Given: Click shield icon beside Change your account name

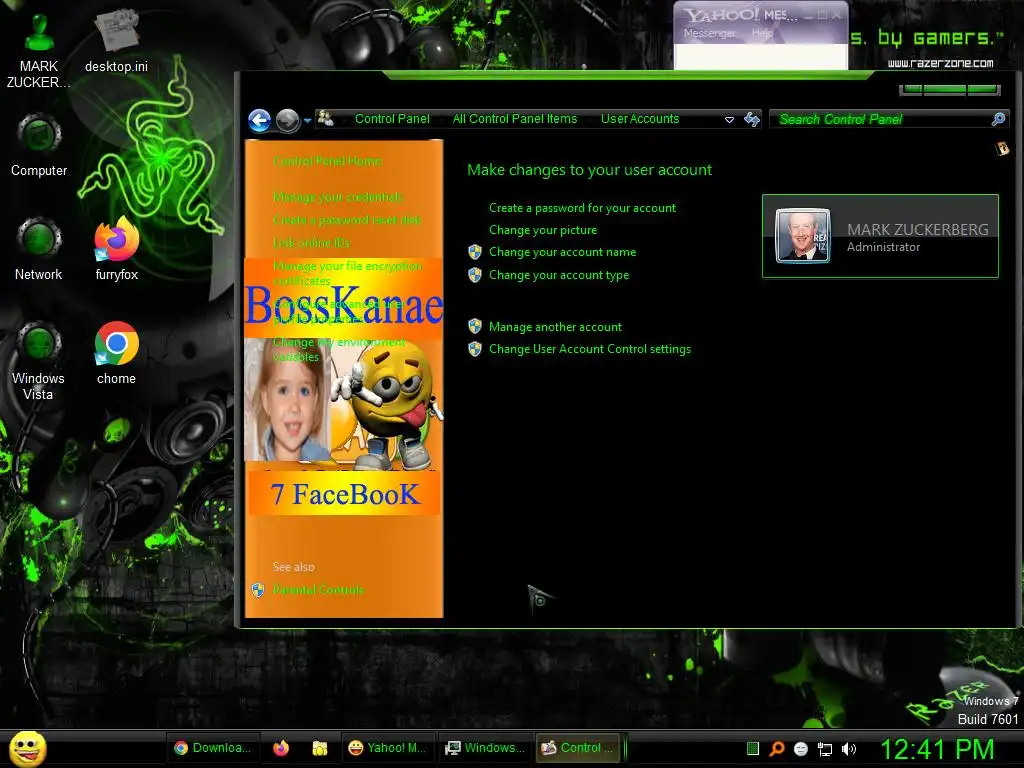Looking at the screenshot, I should [x=475, y=252].
